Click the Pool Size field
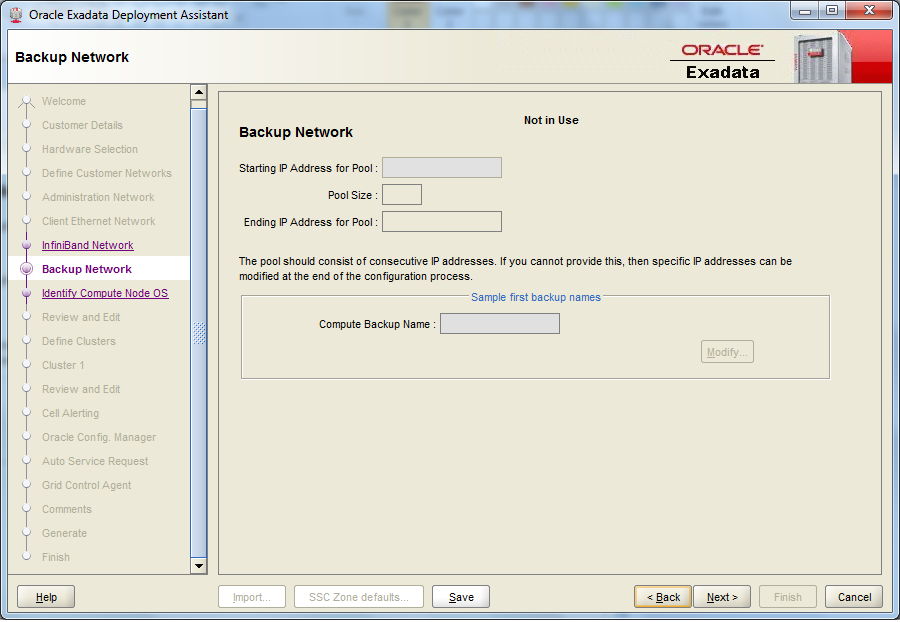 [402, 195]
